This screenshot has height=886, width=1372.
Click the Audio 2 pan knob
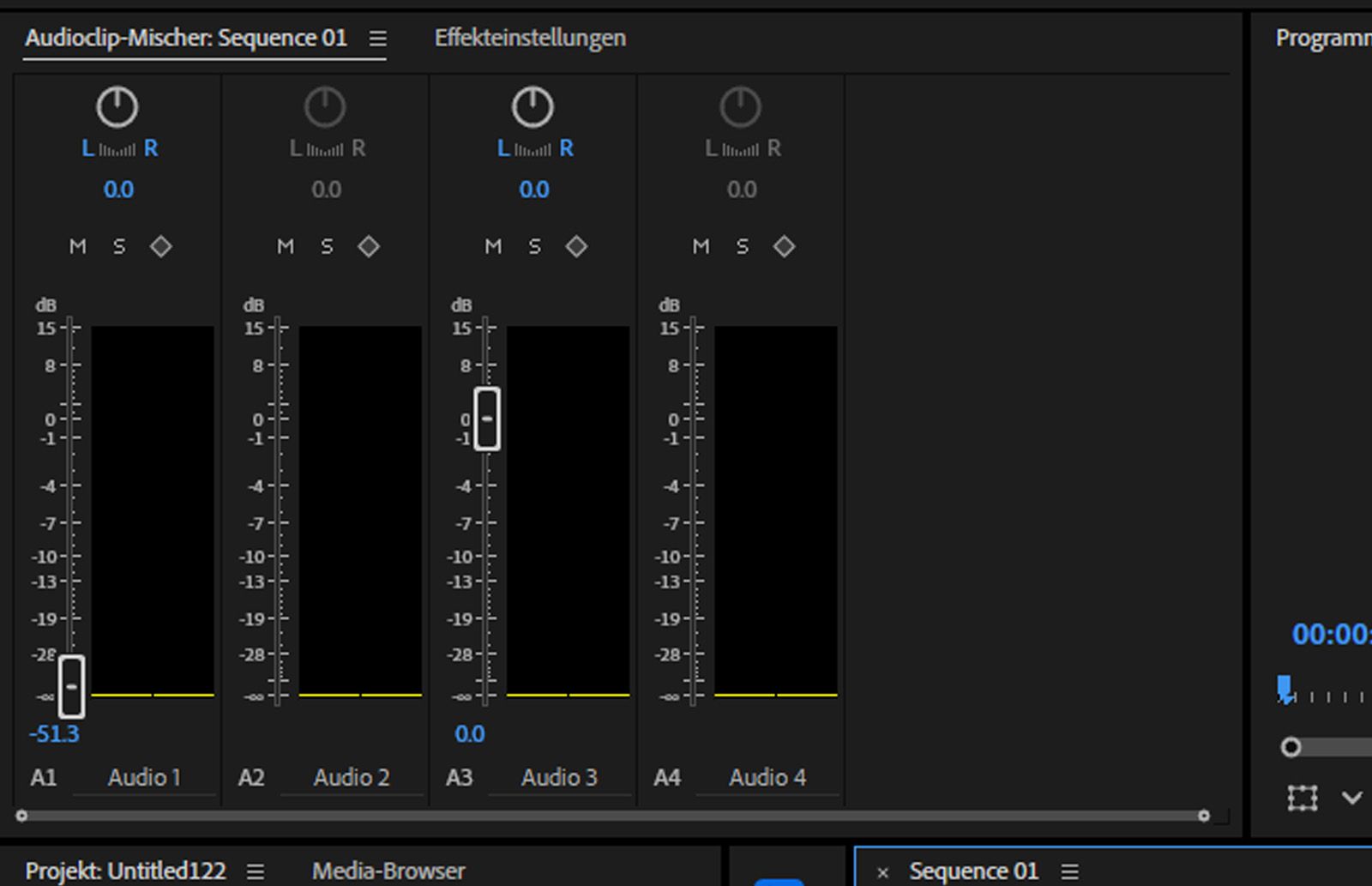coord(325,107)
